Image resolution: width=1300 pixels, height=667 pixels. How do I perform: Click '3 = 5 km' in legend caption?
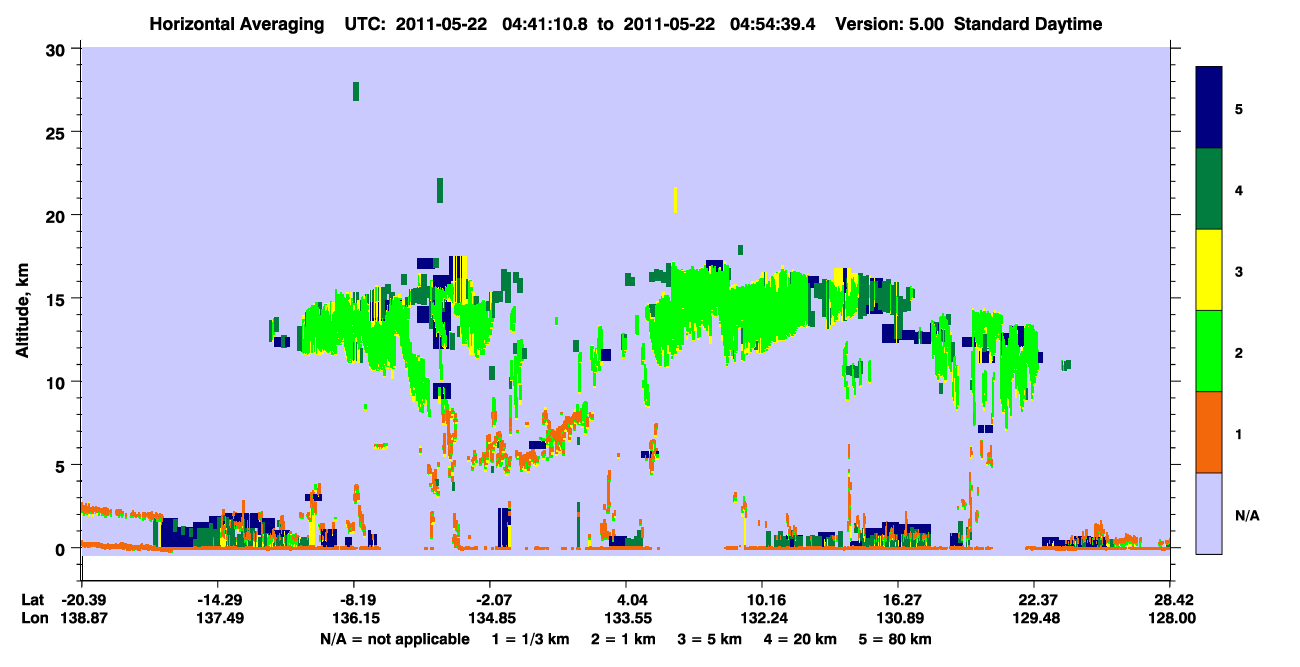(710, 639)
